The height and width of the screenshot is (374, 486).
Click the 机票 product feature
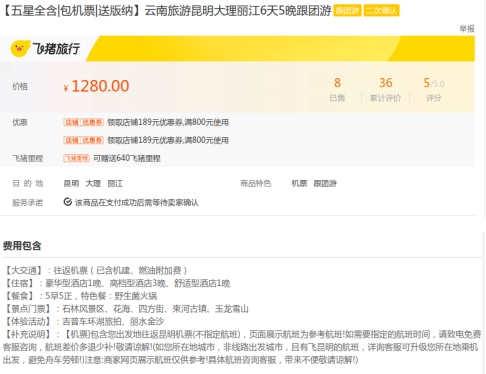point(299,183)
